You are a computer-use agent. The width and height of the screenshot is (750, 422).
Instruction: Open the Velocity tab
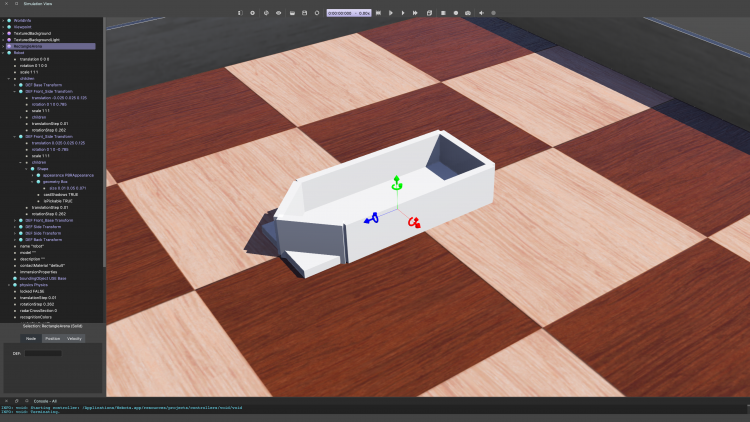point(74,339)
